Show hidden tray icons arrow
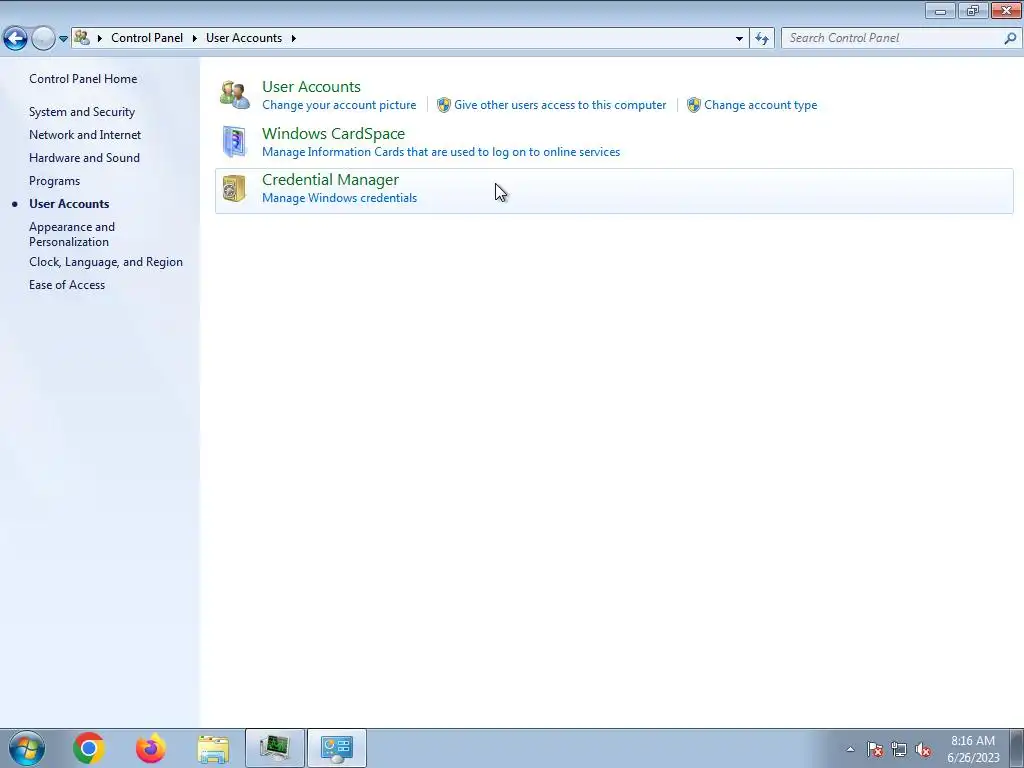This screenshot has width=1024, height=768. [850, 749]
